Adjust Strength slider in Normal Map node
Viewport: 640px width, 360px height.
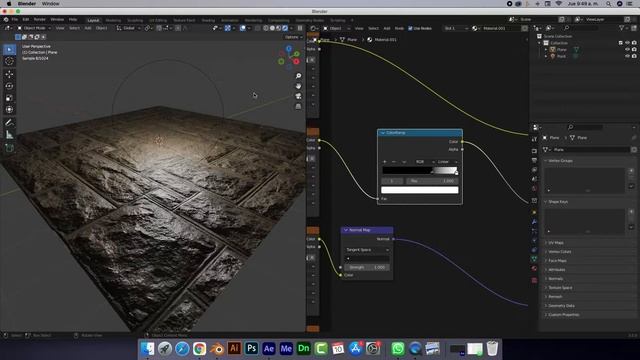point(367,267)
